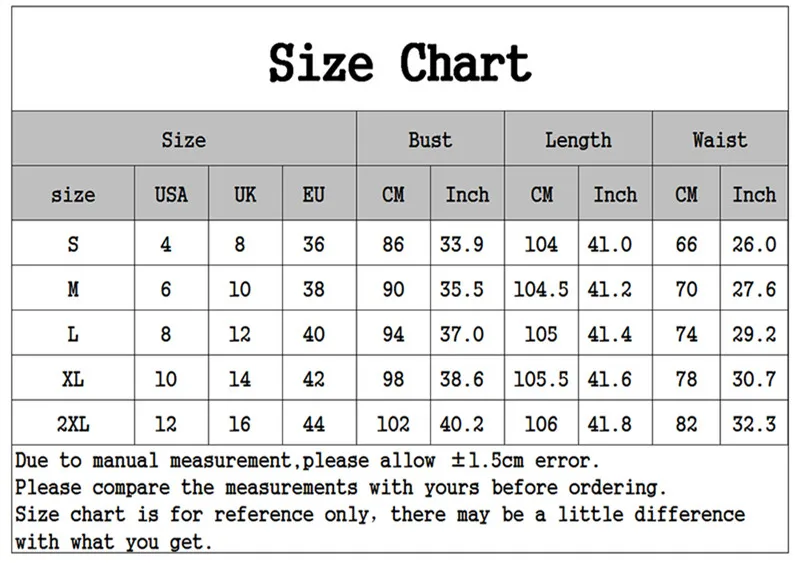Select the EU size 40 cell
795x563 pixels.
click(x=314, y=335)
